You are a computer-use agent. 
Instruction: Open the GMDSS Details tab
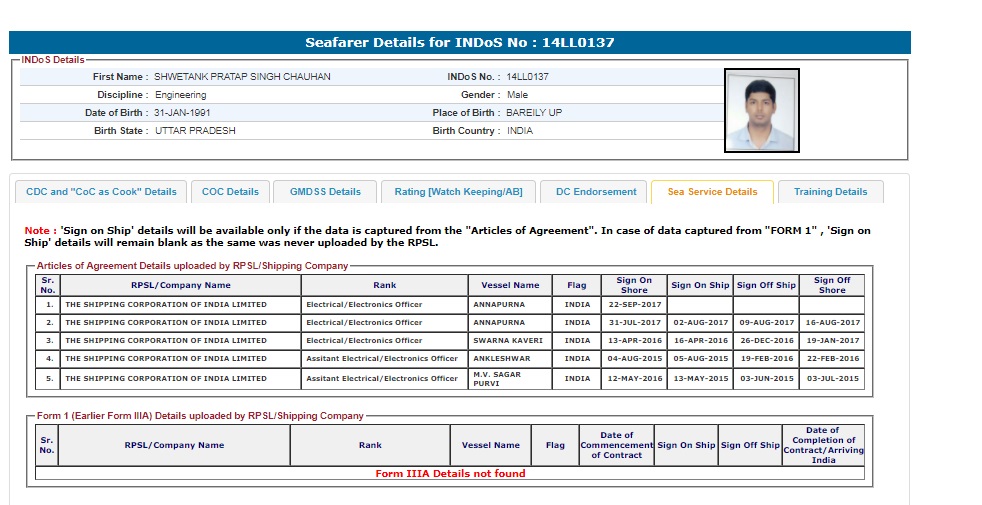(325, 192)
